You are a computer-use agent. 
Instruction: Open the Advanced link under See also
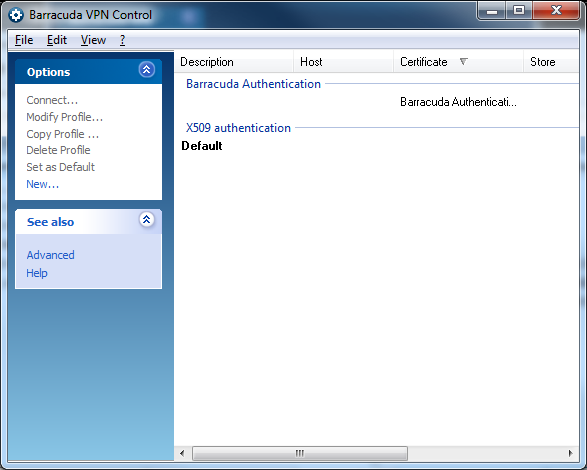[x=50, y=255]
